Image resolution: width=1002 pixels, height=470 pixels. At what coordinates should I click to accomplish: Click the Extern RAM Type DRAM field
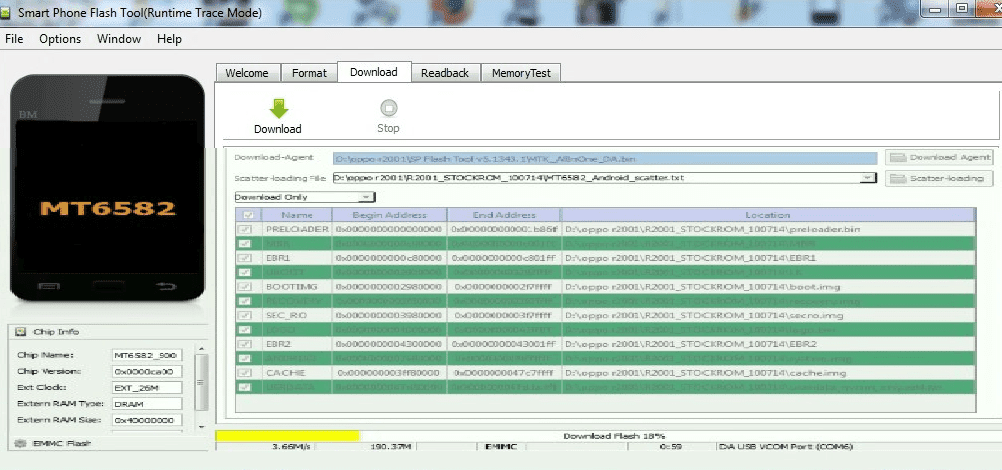point(147,404)
